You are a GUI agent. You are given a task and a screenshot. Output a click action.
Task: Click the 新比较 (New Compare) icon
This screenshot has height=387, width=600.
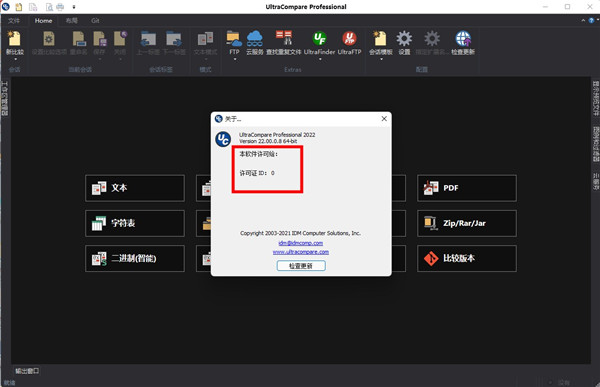point(15,39)
